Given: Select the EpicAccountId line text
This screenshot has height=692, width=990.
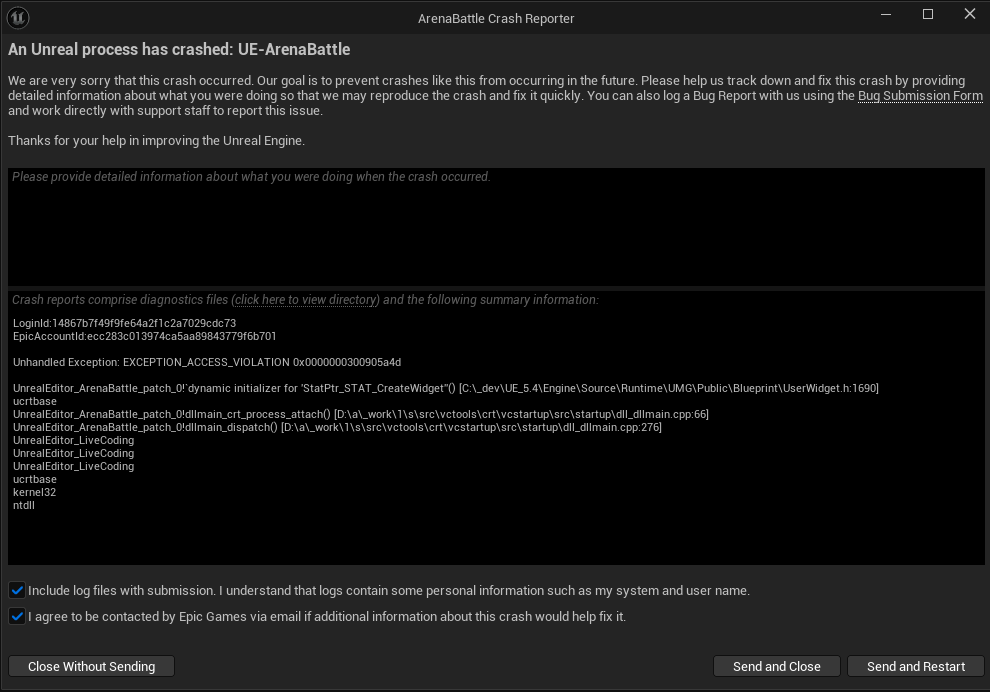Looking at the screenshot, I should [145, 337].
